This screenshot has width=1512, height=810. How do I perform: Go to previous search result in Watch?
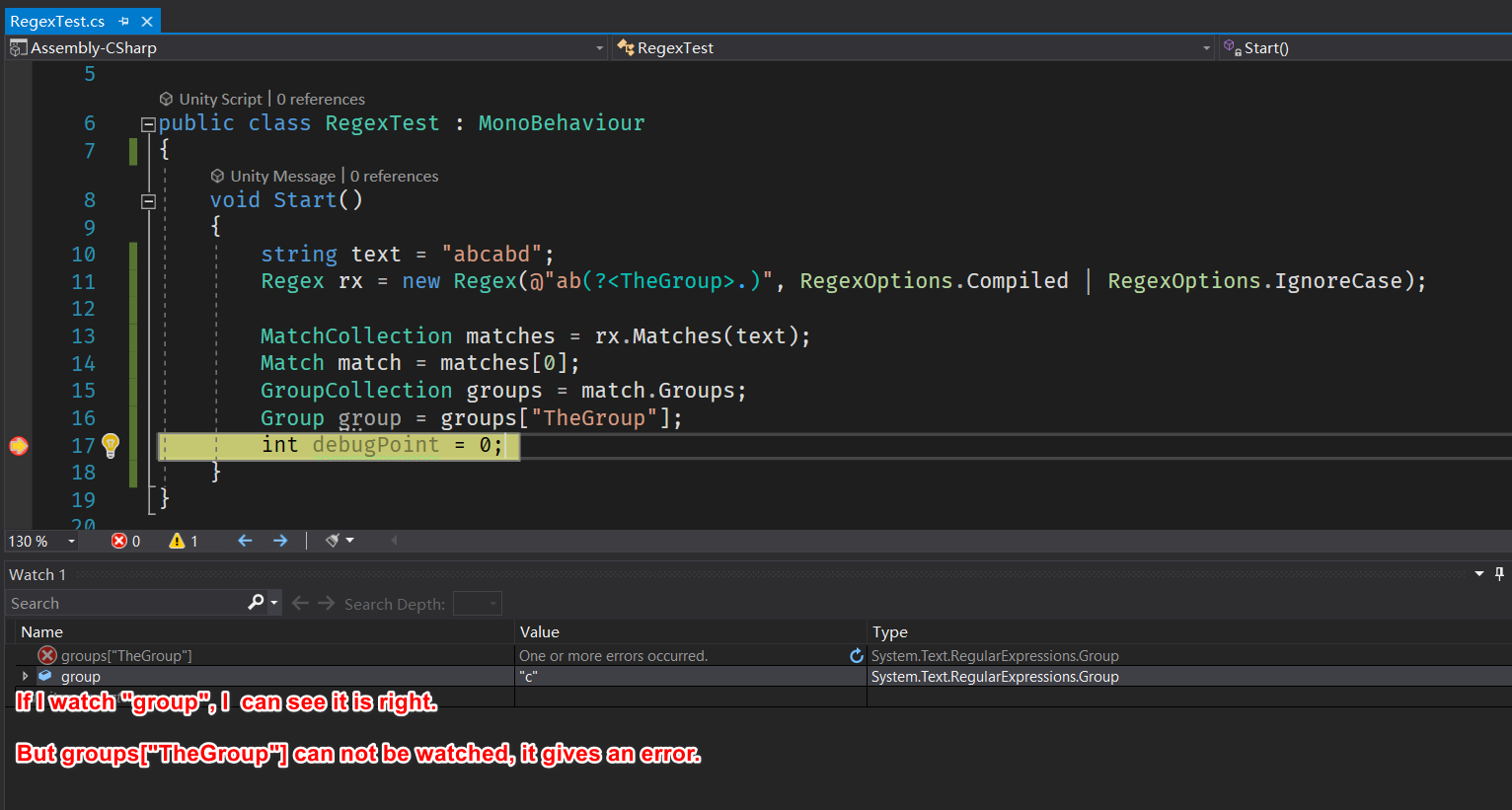301,603
